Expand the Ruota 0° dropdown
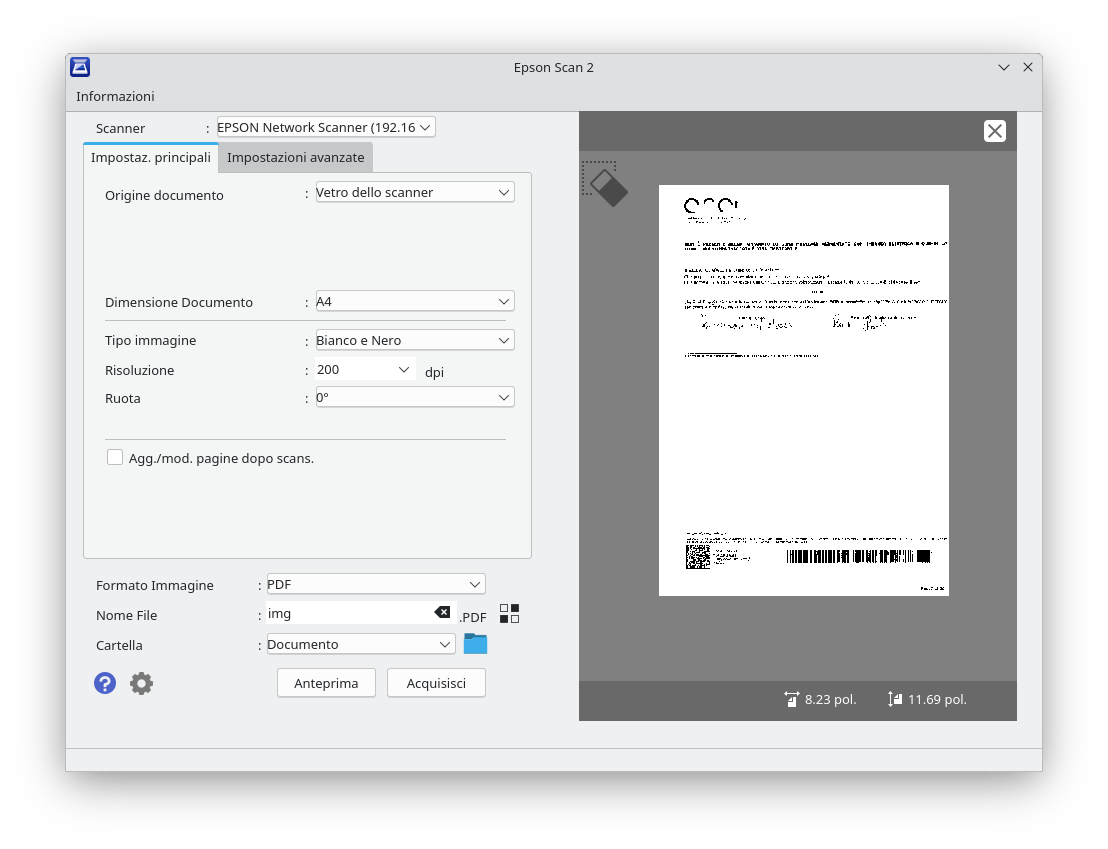Image resolution: width=1108 pixels, height=849 pixels. point(415,397)
